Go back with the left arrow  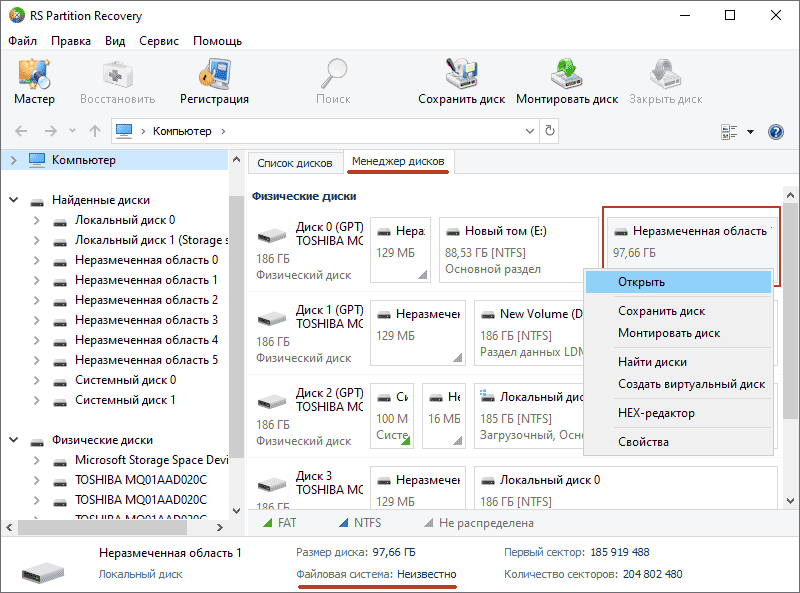pos(21,131)
